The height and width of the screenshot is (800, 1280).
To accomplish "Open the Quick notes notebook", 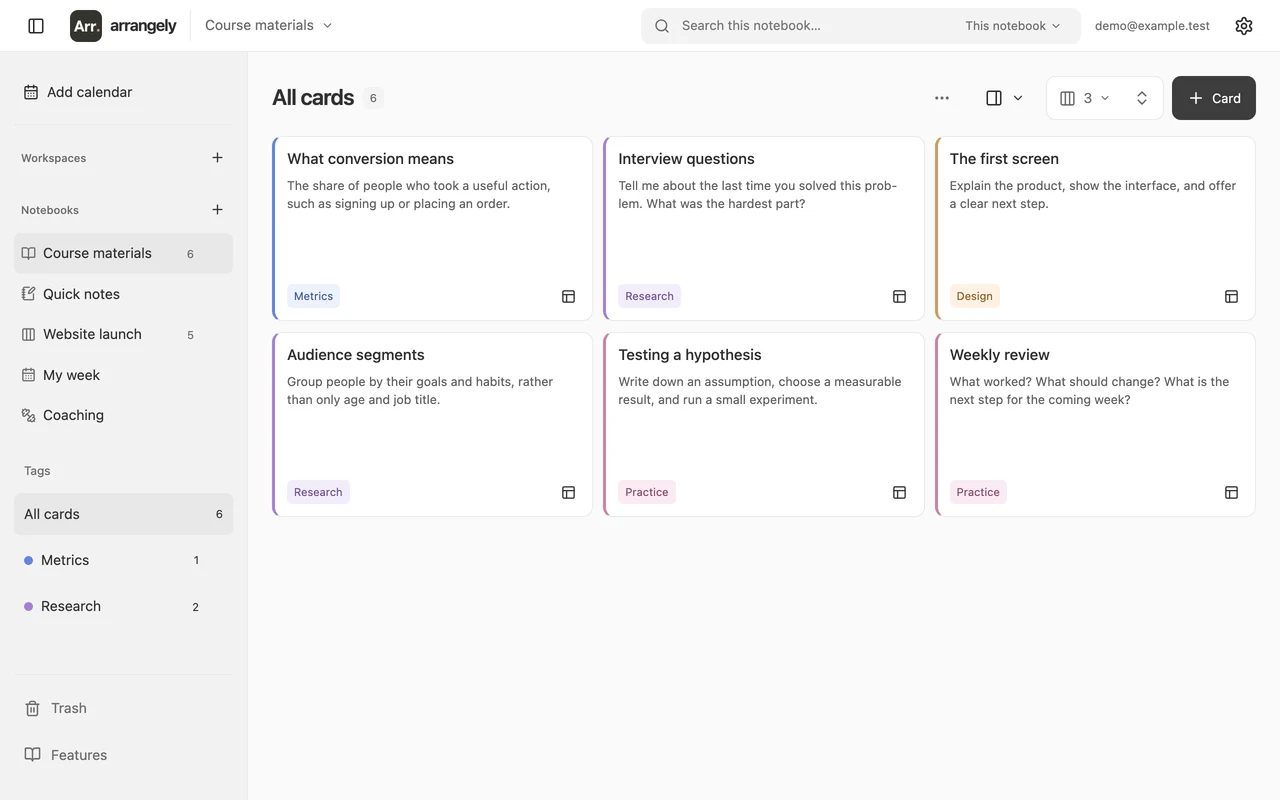I will [x=123, y=294].
